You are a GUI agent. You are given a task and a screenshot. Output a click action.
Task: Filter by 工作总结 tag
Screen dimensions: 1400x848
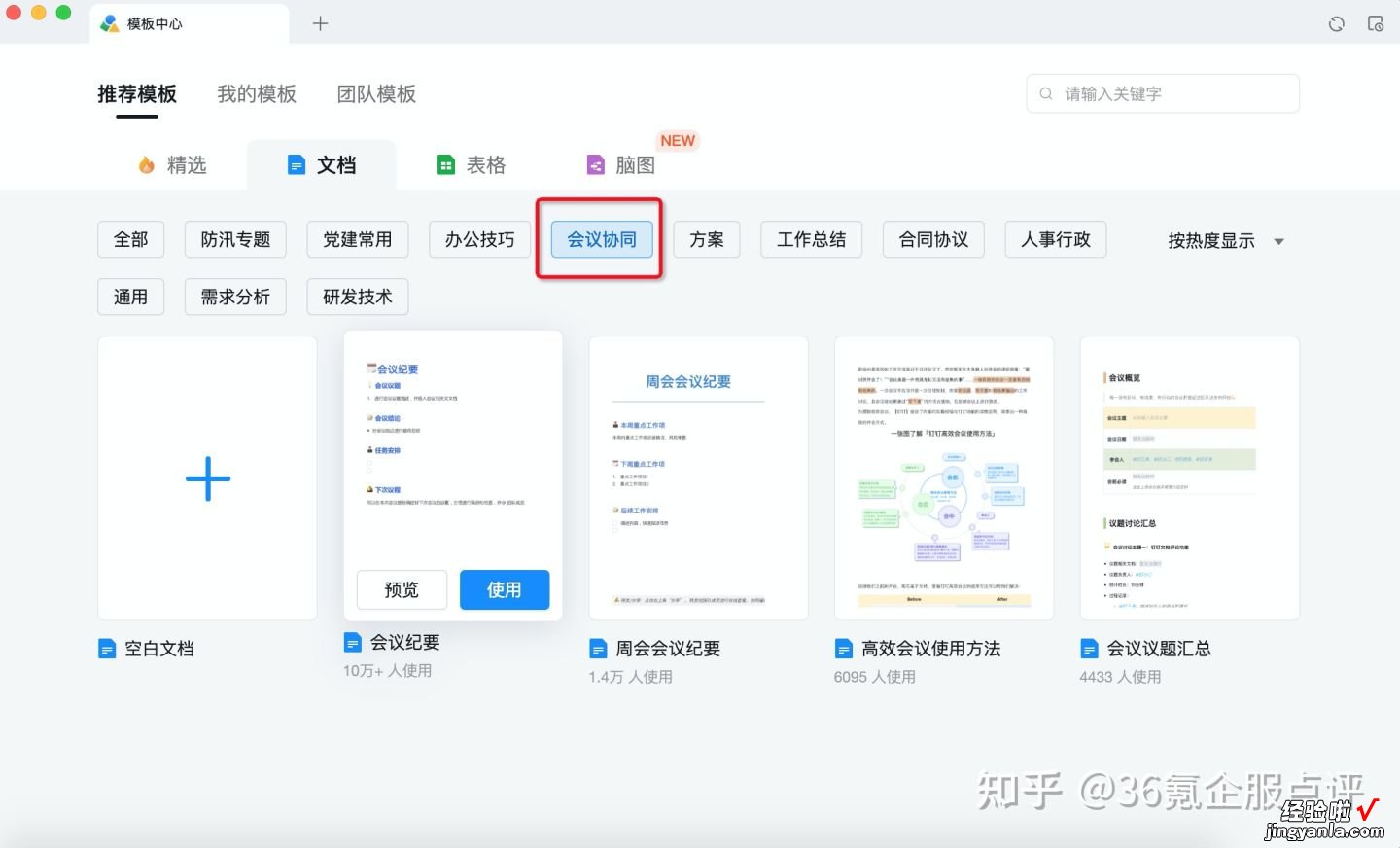[x=812, y=239]
